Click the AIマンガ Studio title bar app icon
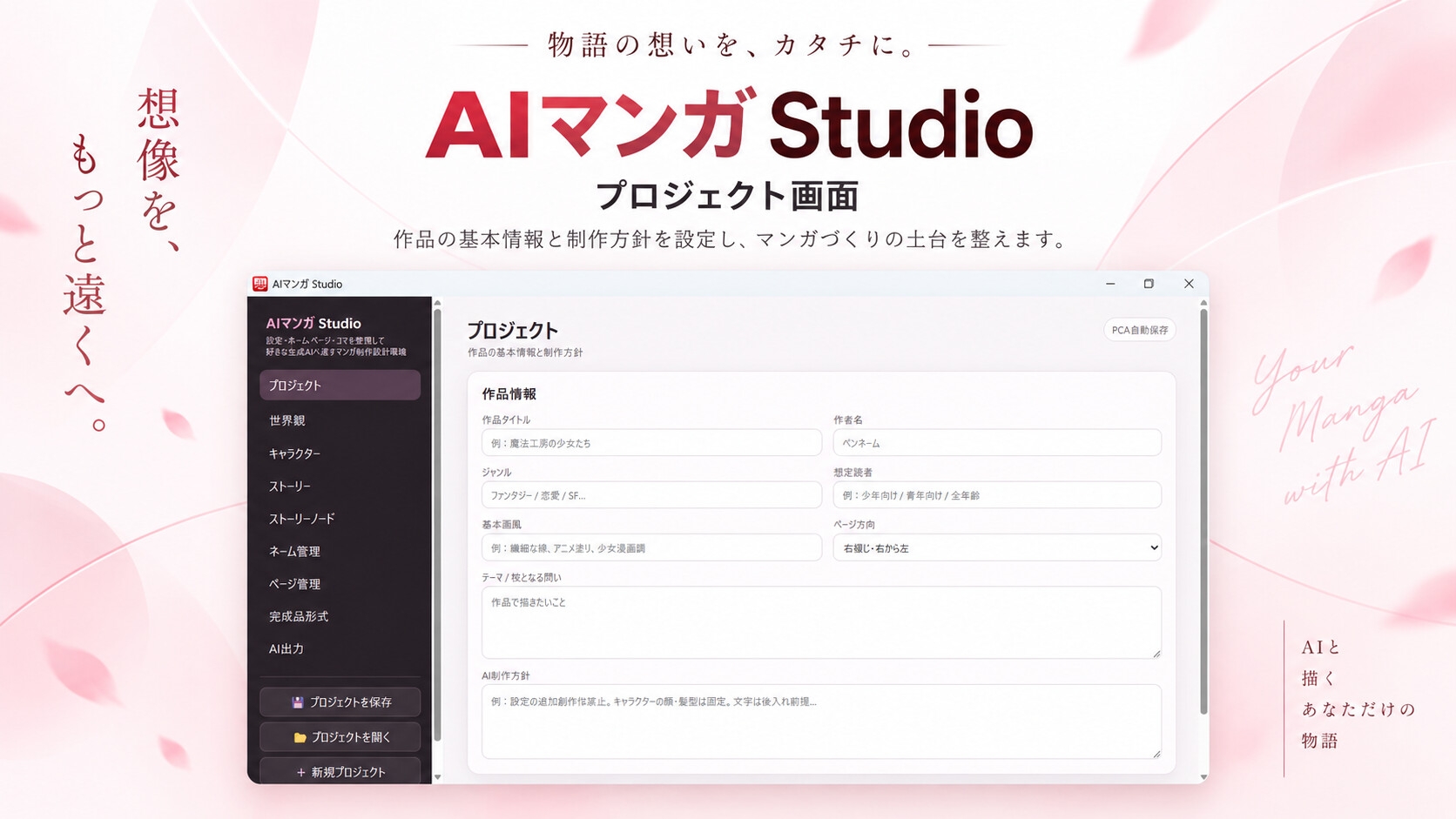1456x819 pixels. (260, 284)
